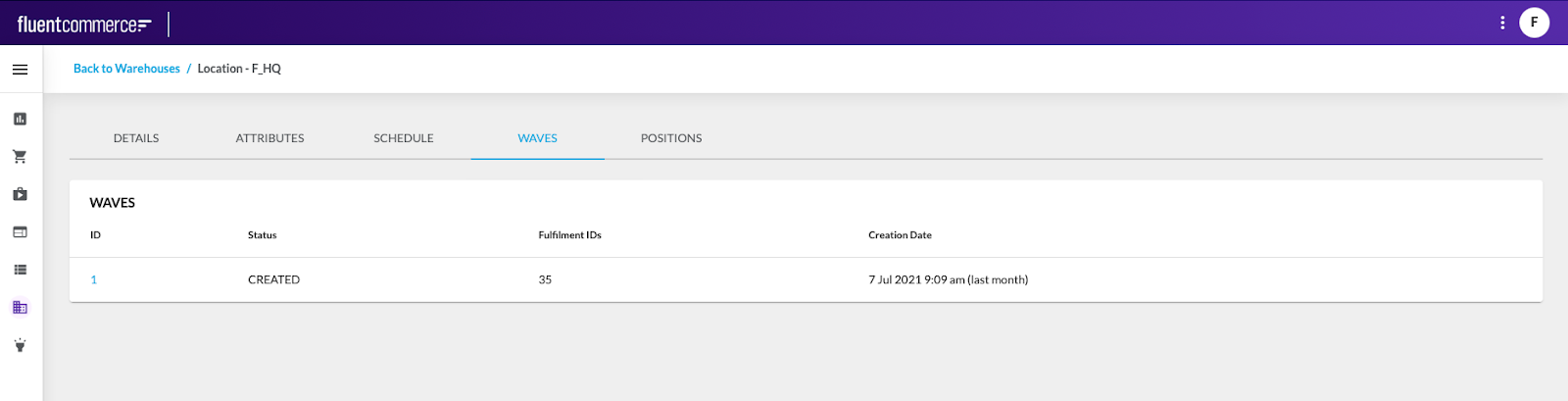Select the Waves tab
Viewport: 1568px width, 401px height.
click(537, 138)
